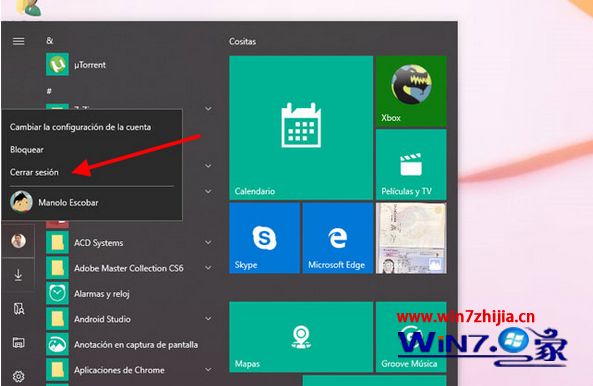This screenshot has width=593, height=386.
Task: Expand the Aplicaciones de Chrome chevron
Action: click(x=208, y=370)
